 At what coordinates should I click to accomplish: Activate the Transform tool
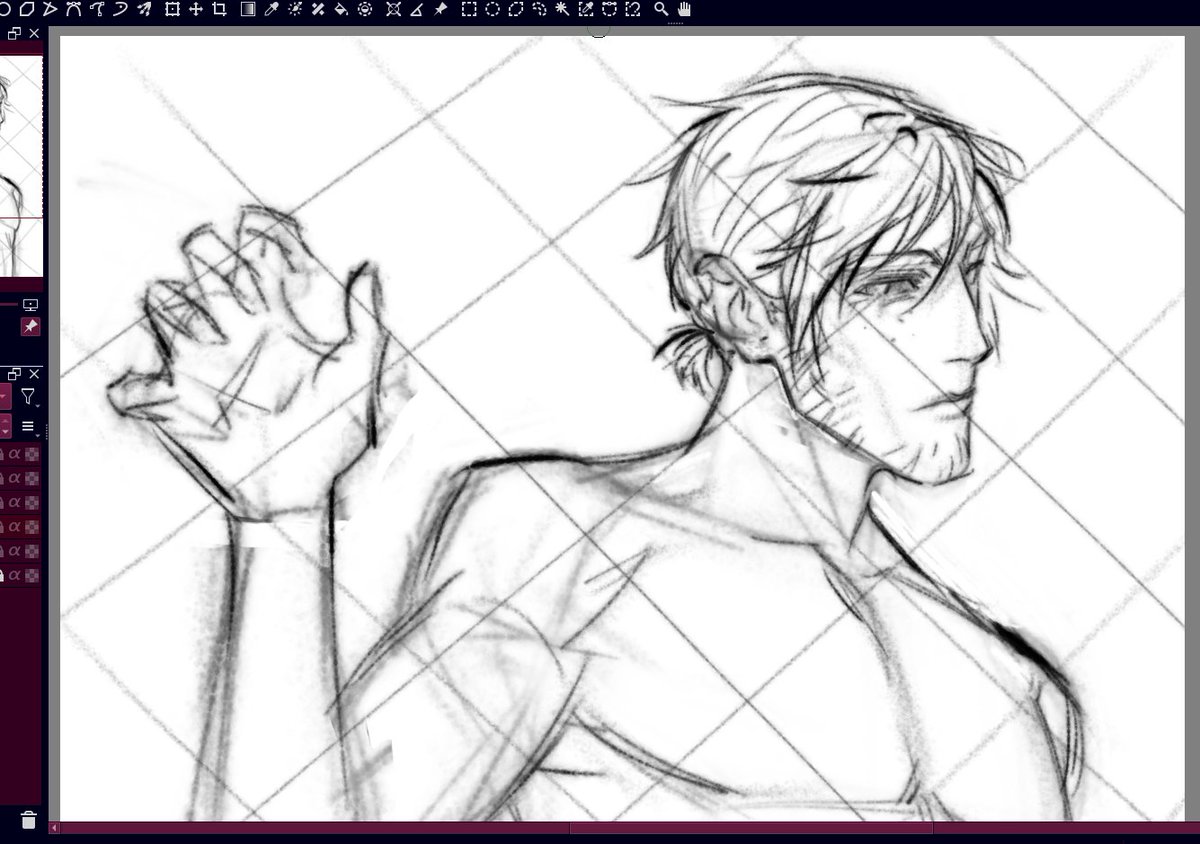[173, 9]
